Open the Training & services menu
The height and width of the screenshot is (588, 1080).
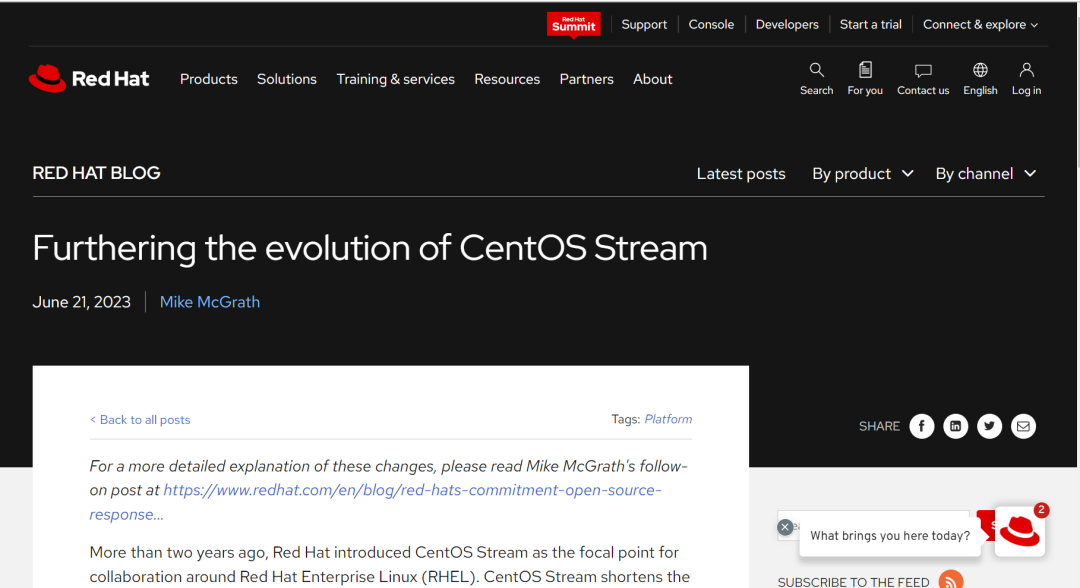pyautogui.click(x=395, y=79)
